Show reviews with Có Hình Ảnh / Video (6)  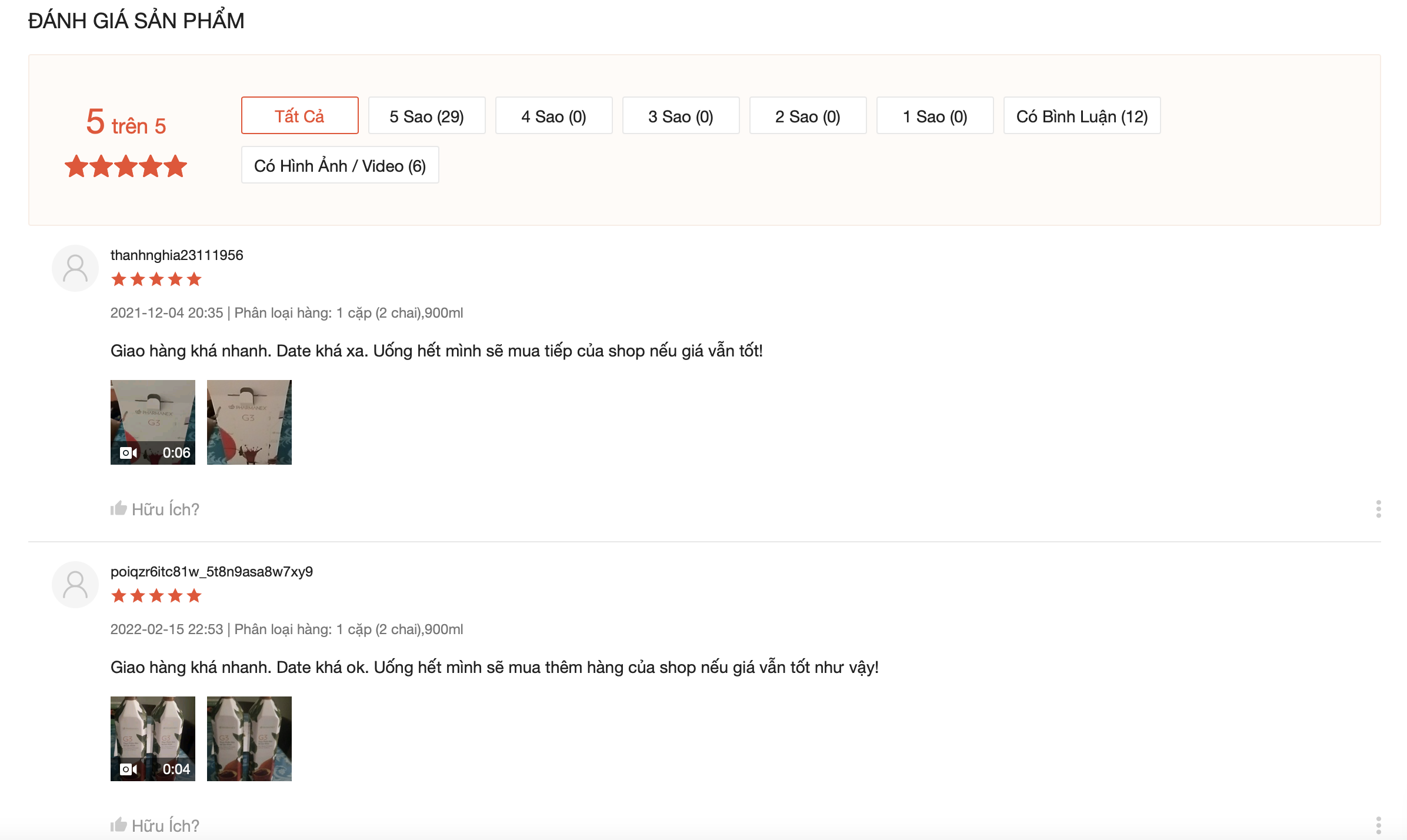[340, 165]
